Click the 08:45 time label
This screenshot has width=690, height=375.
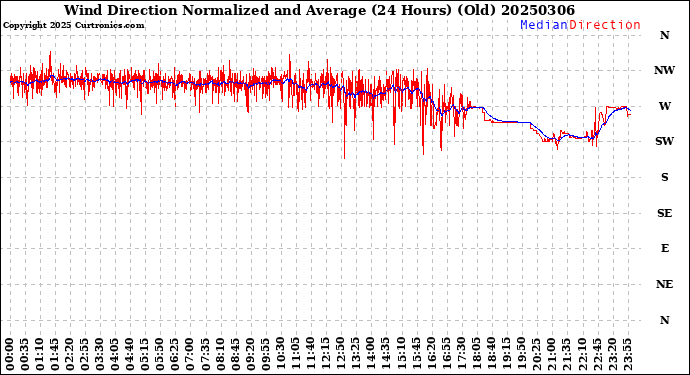(235, 354)
